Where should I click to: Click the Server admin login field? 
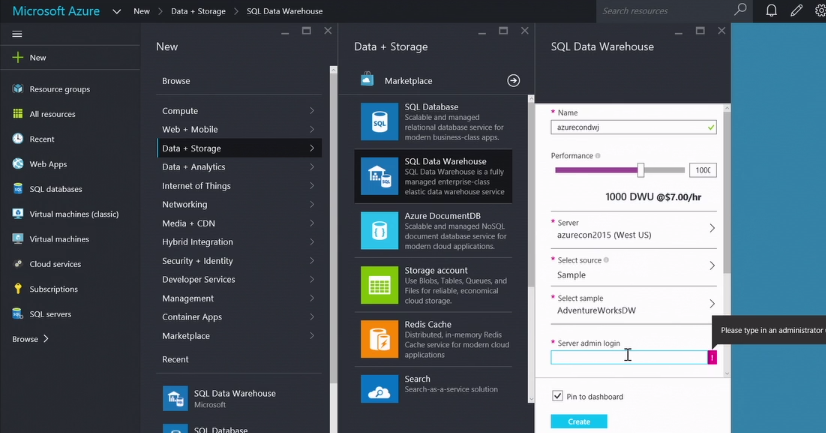pyautogui.click(x=629, y=356)
